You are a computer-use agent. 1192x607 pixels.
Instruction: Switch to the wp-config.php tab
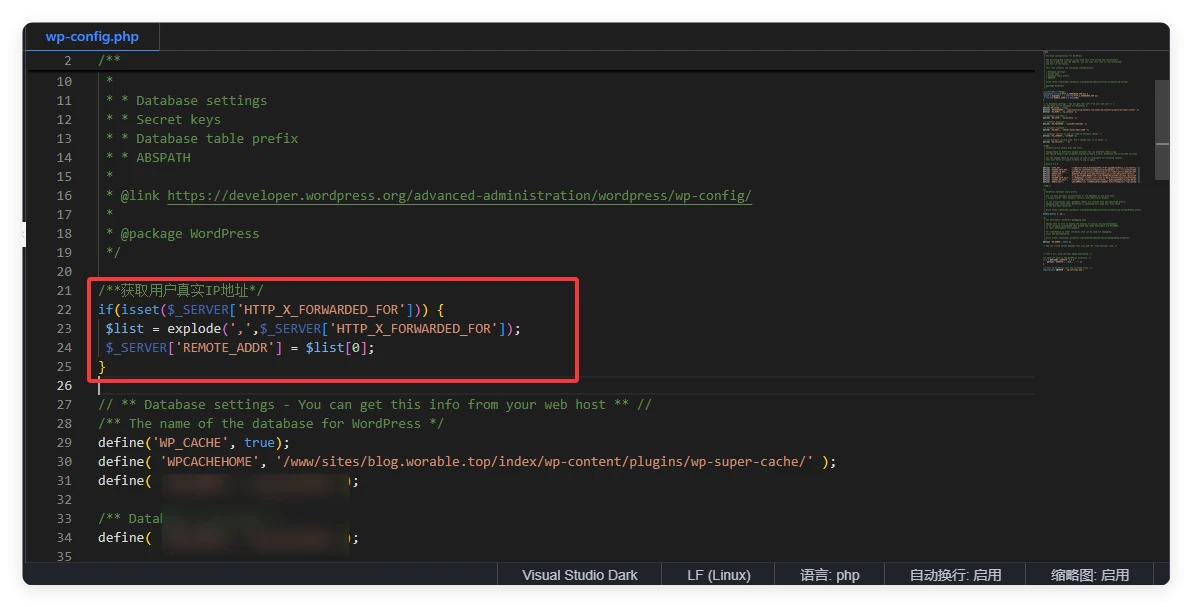(x=92, y=37)
